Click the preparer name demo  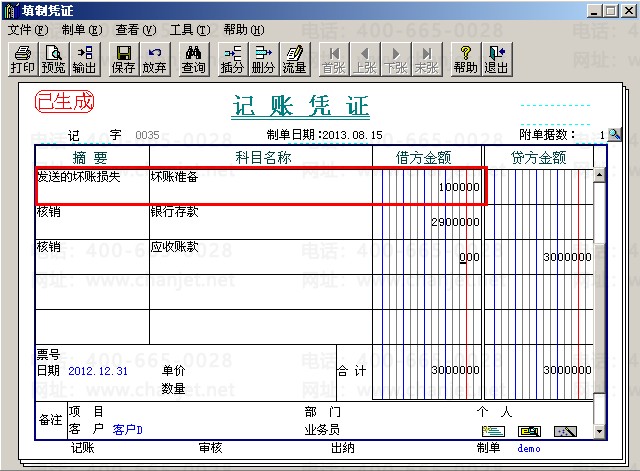pyautogui.click(x=529, y=449)
